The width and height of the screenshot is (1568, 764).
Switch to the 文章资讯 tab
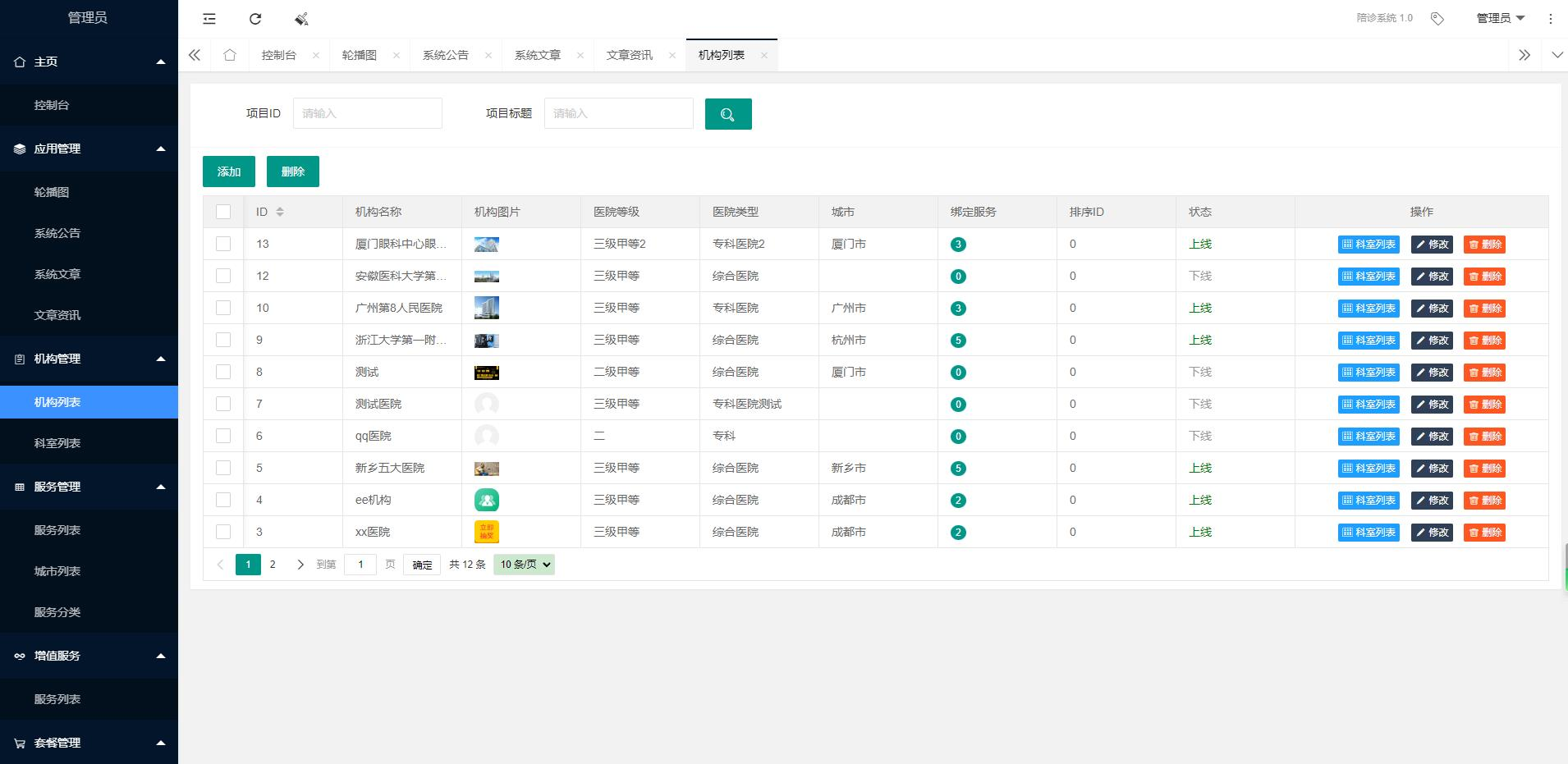[x=630, y=55]
